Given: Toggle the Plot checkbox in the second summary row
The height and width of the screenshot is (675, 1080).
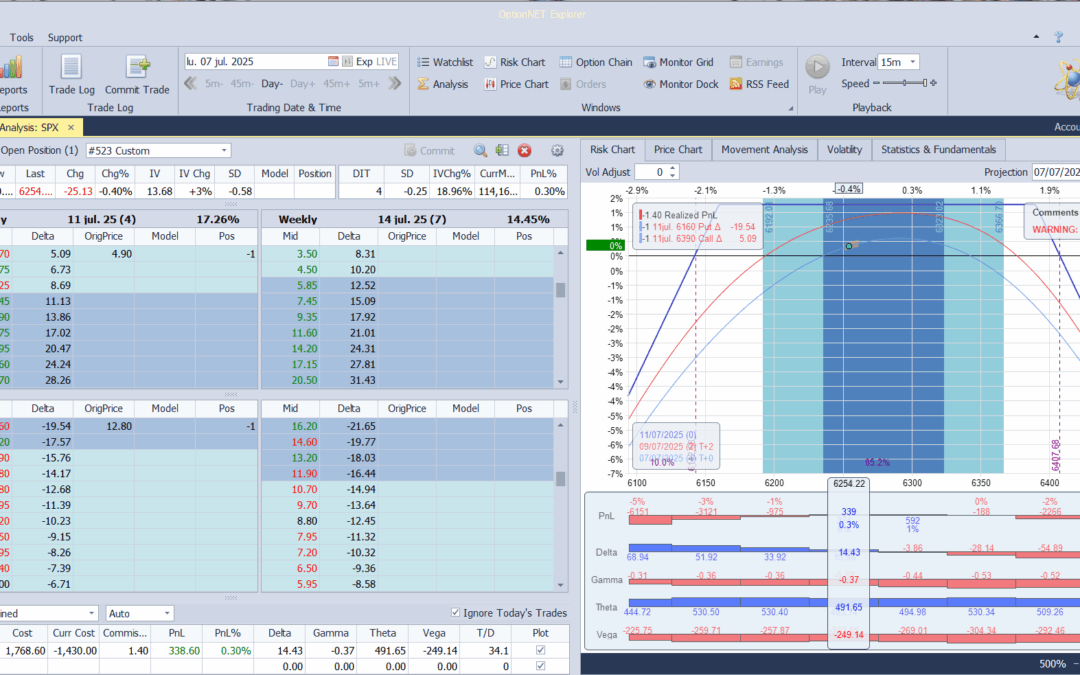Looking at the screenshot, I should click(x=541, y=666).
